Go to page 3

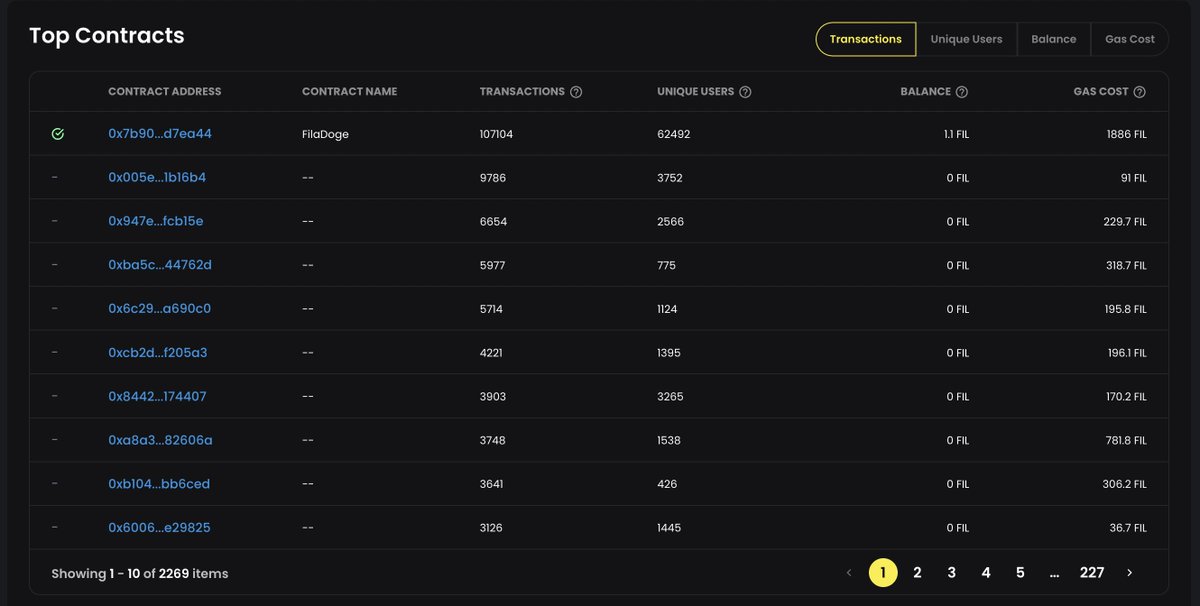952,573
